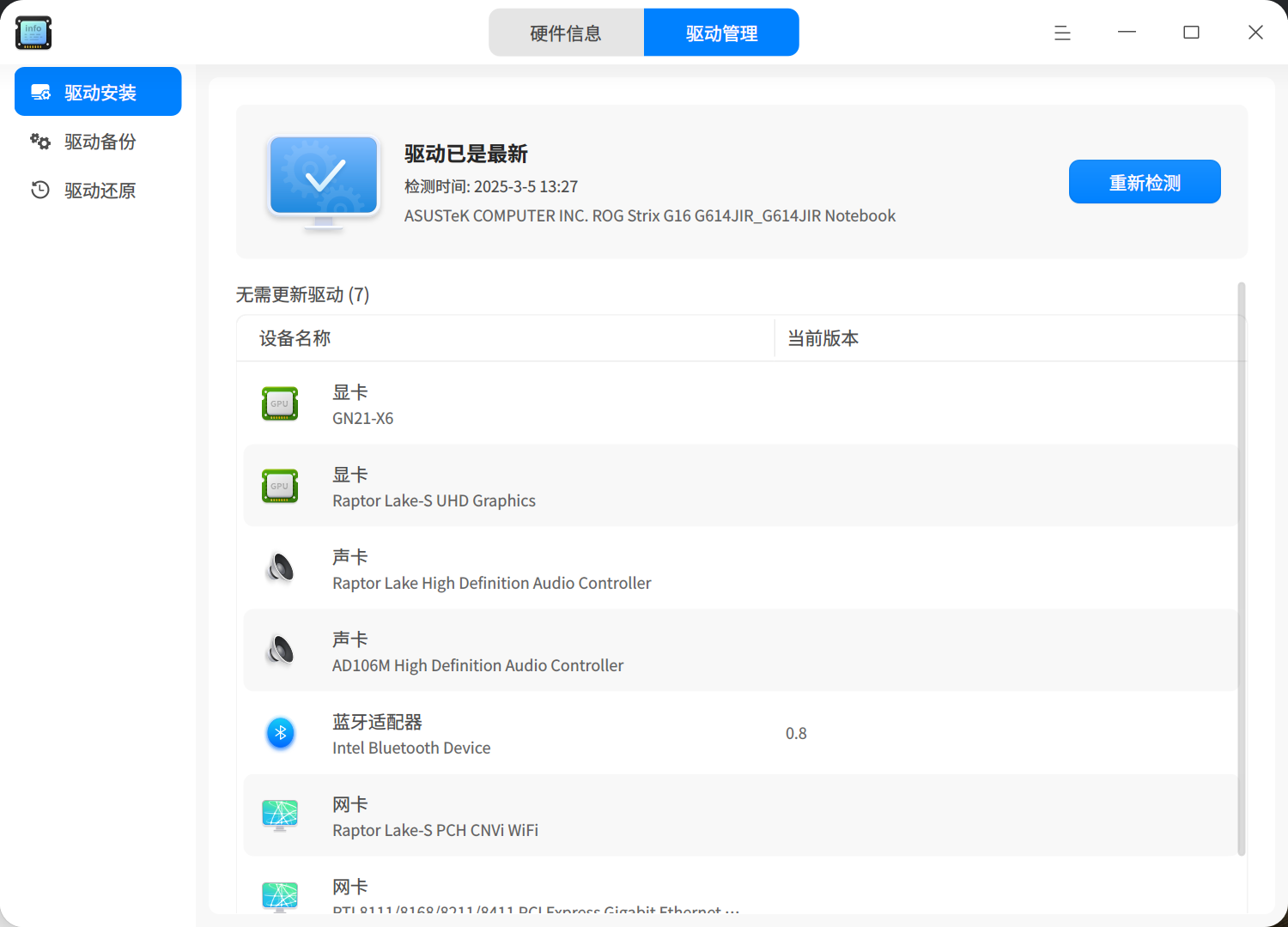Click the 蓝牙适配器 label
This screenshot has height=927, width=1288.
pyautogui.click(x=377, y=722)
